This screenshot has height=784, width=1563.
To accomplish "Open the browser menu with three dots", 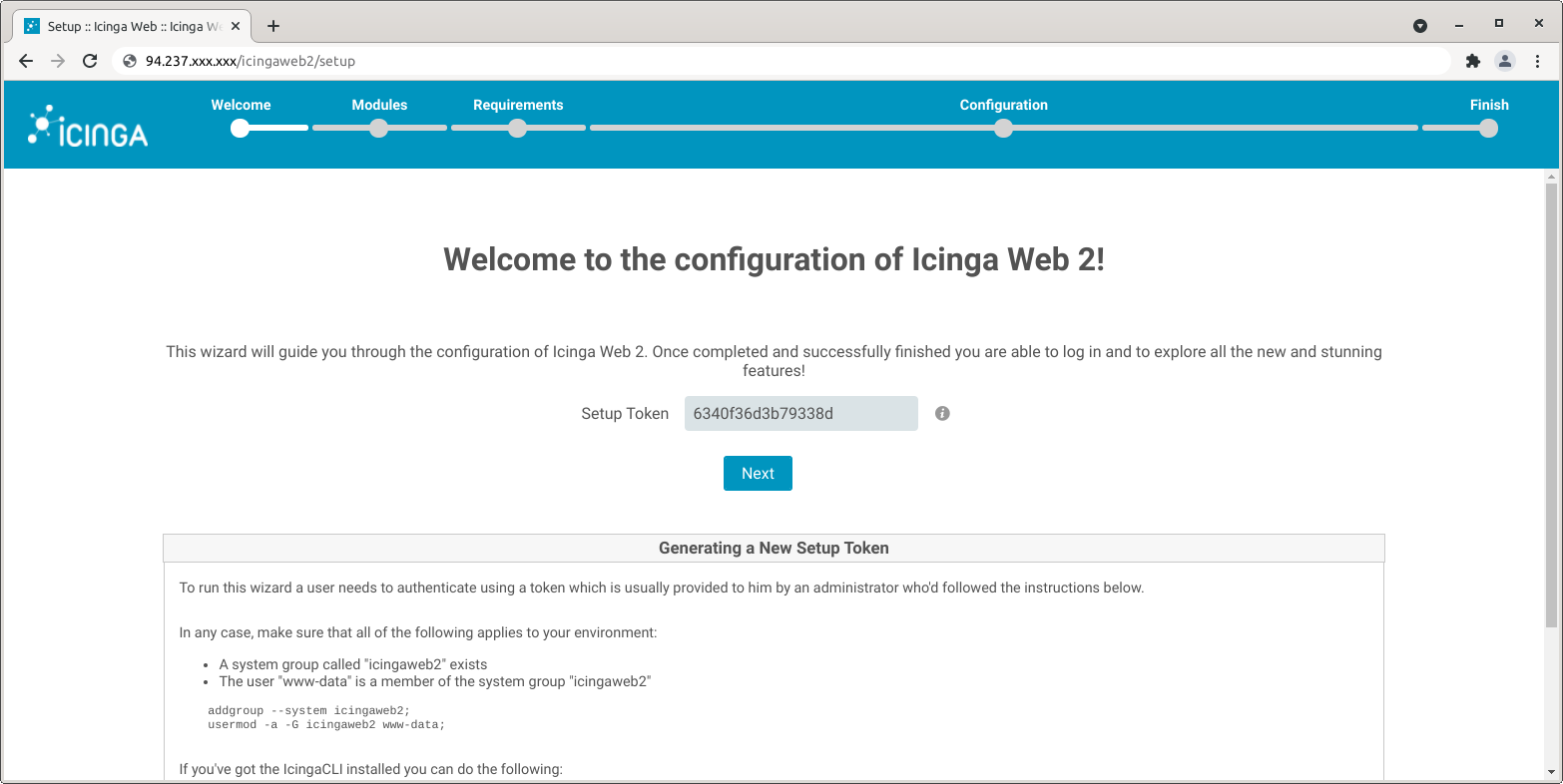I will click(x=1538, y=61).
